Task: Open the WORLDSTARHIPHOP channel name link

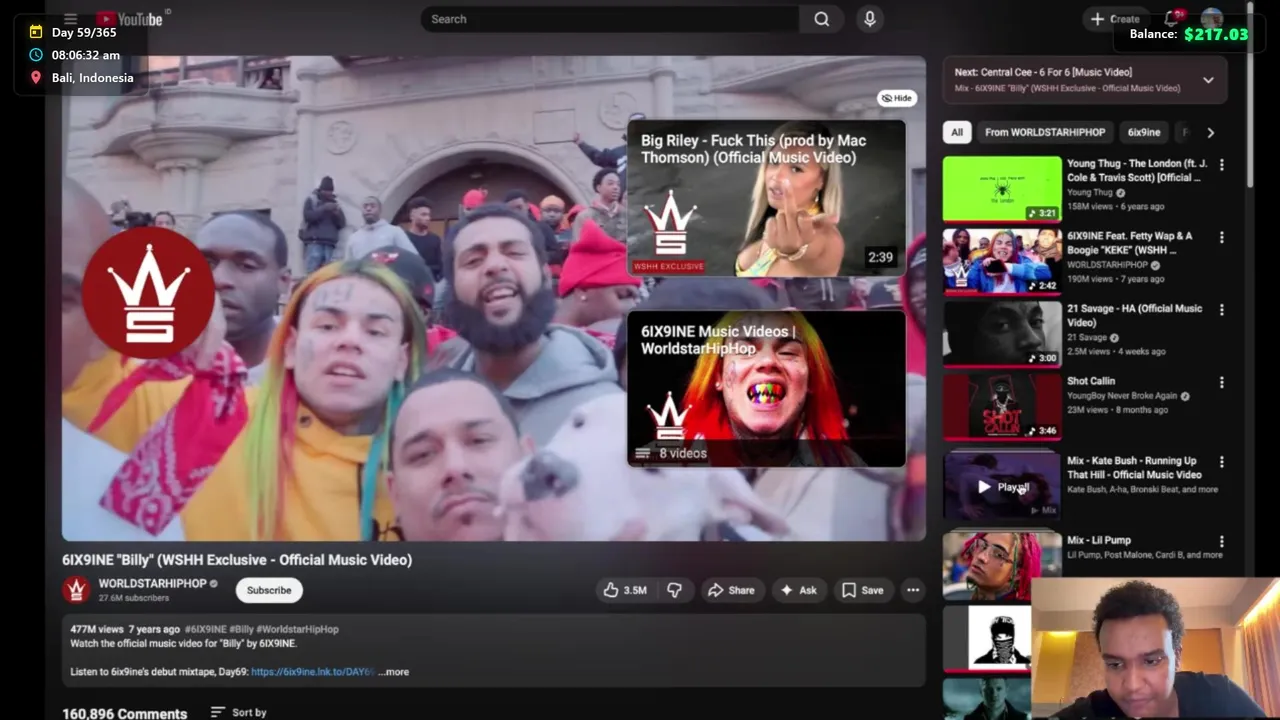Action: [152, 583]
